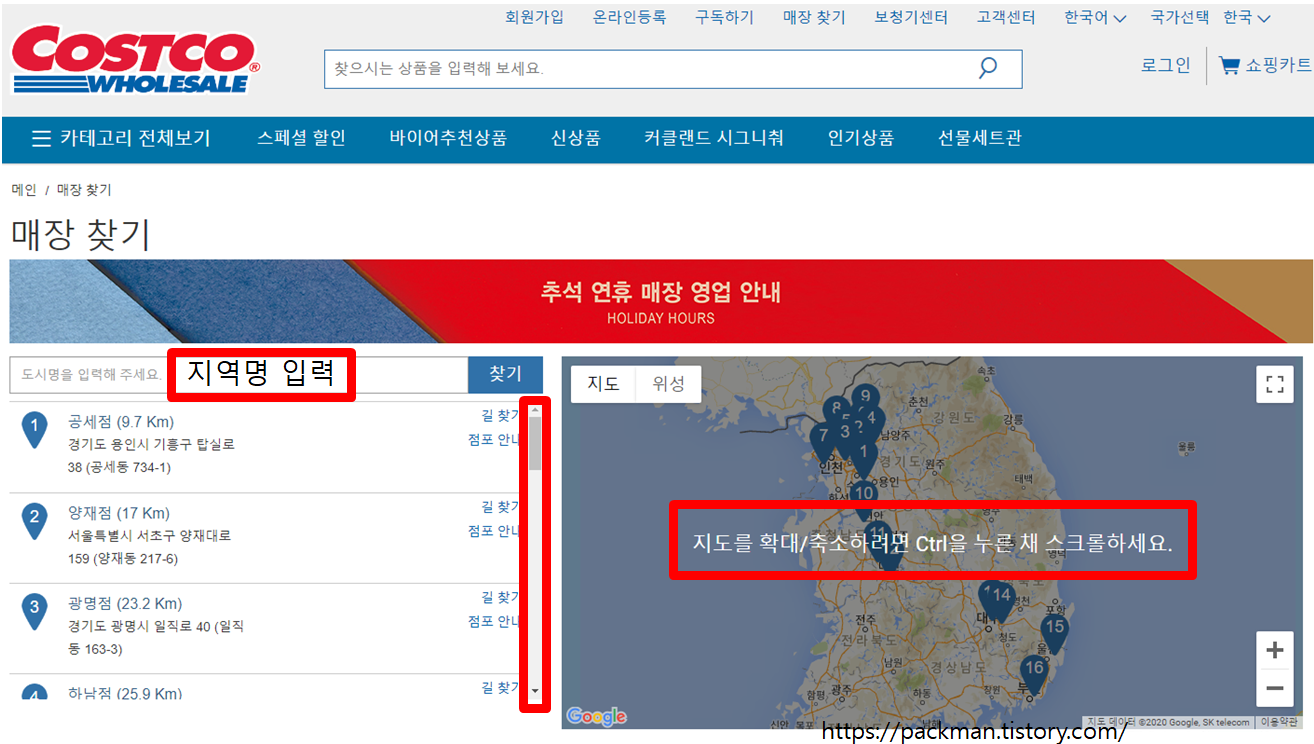Click 점포 안내 for 광명점
Viewport: 1314px width, 744px height.
pyautogui.click(x=494, y=621)
